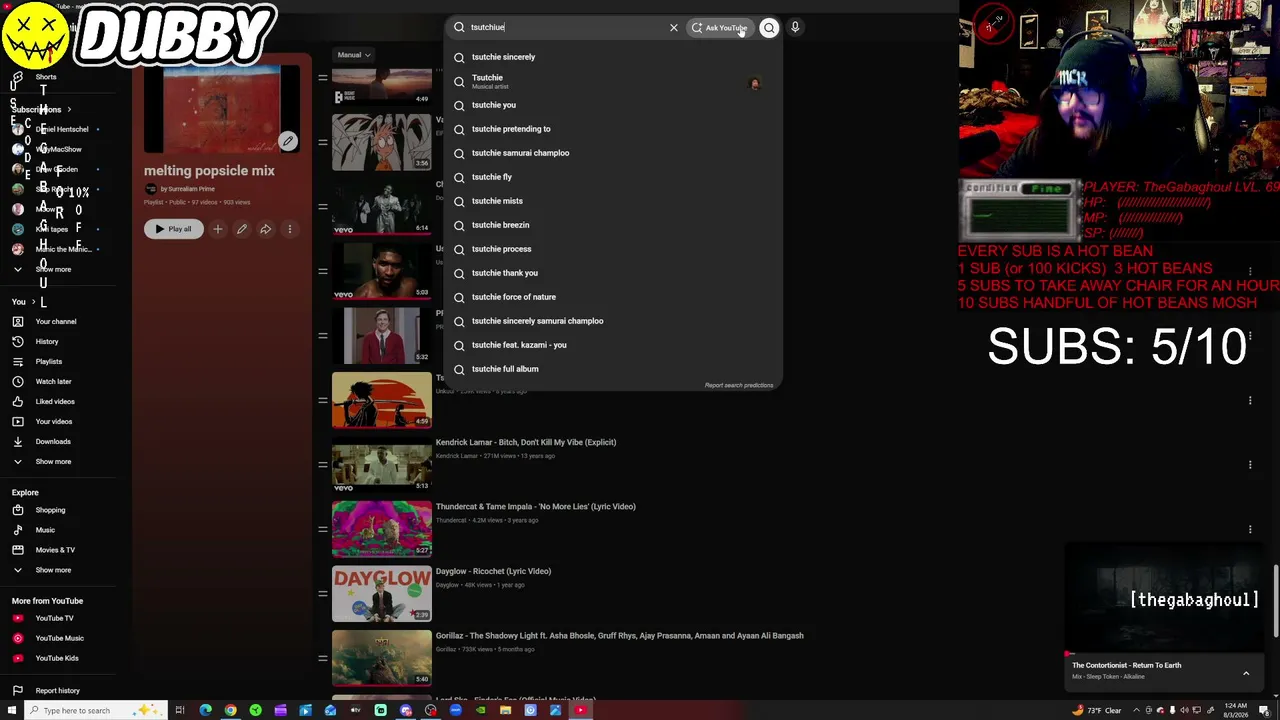
Task: Edit playlist details with pencil icon
Action: pyautogui.click(x=242, y=229)
